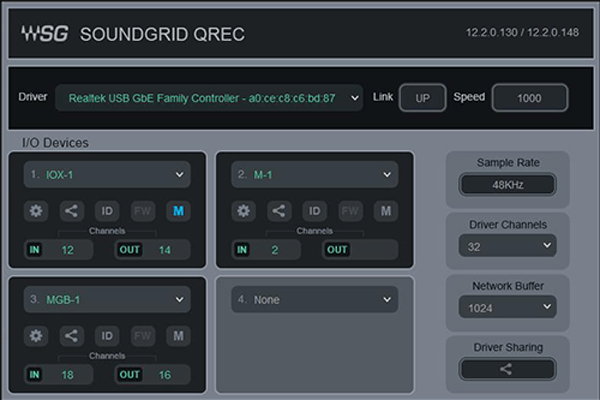Open settings gear for IOX-1 device
600x400 pixels.
[37, 211]
